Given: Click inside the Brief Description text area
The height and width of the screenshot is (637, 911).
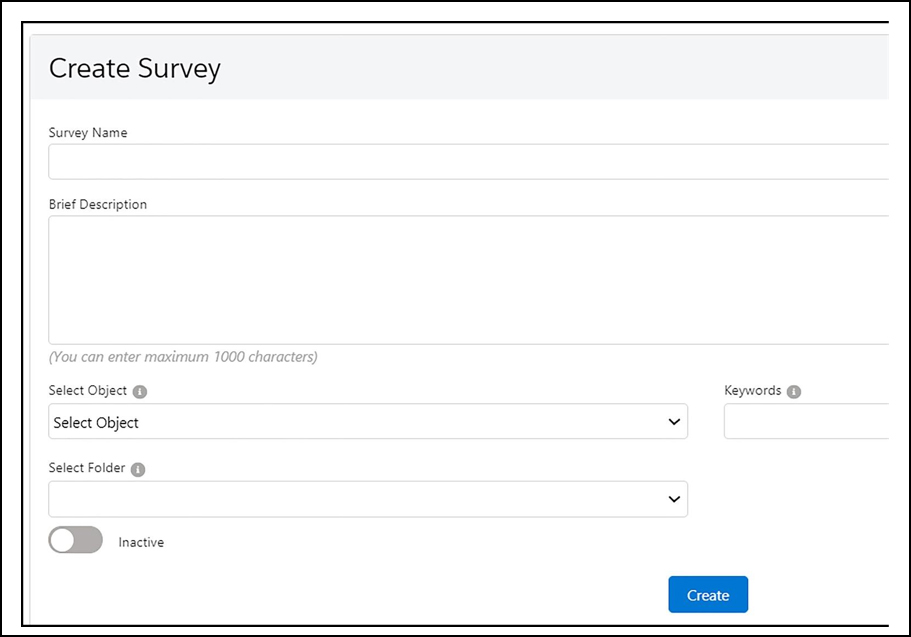Looking at the screenshot, I should (467, 280).
